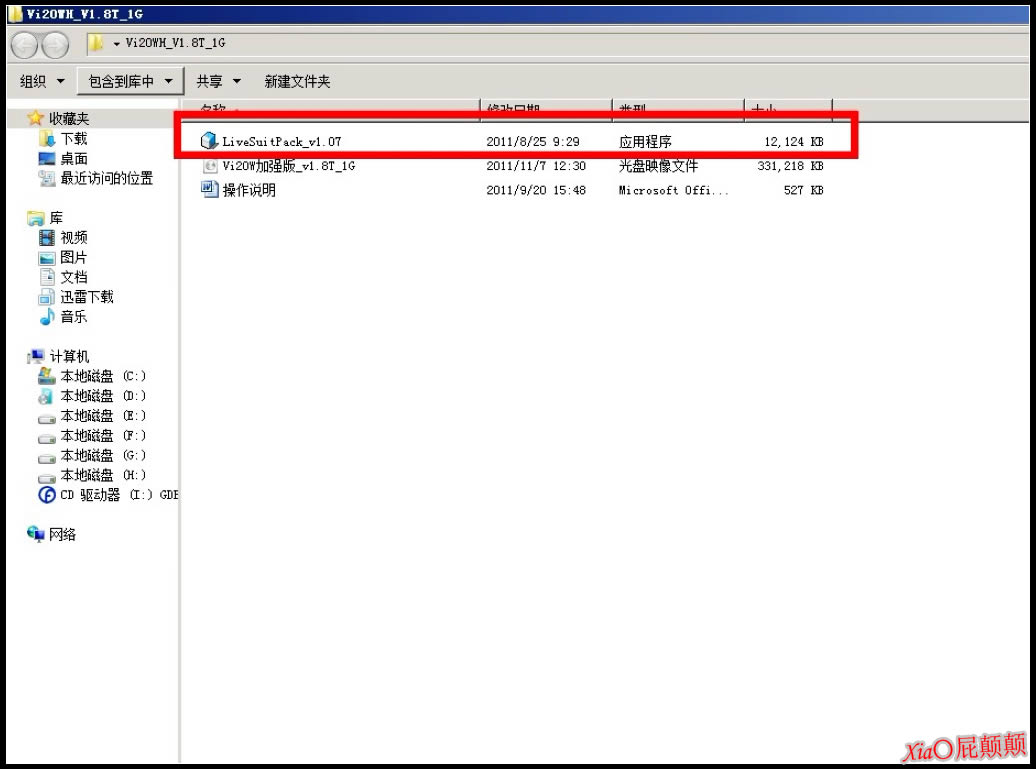The height and width of the screenshot is (769, 1036).
Task: Open 本地磁盘 (C:) drive
Action: 102,376
